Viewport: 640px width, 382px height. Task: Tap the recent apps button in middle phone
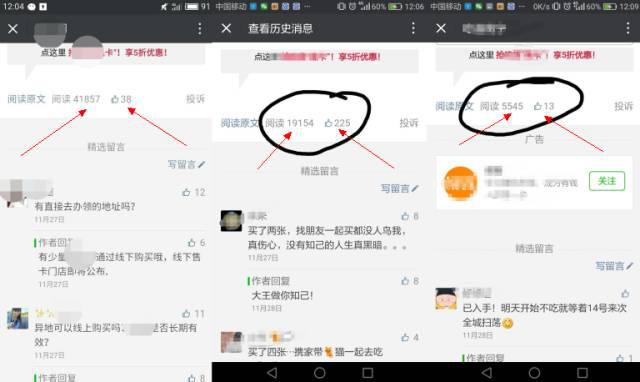368,373
